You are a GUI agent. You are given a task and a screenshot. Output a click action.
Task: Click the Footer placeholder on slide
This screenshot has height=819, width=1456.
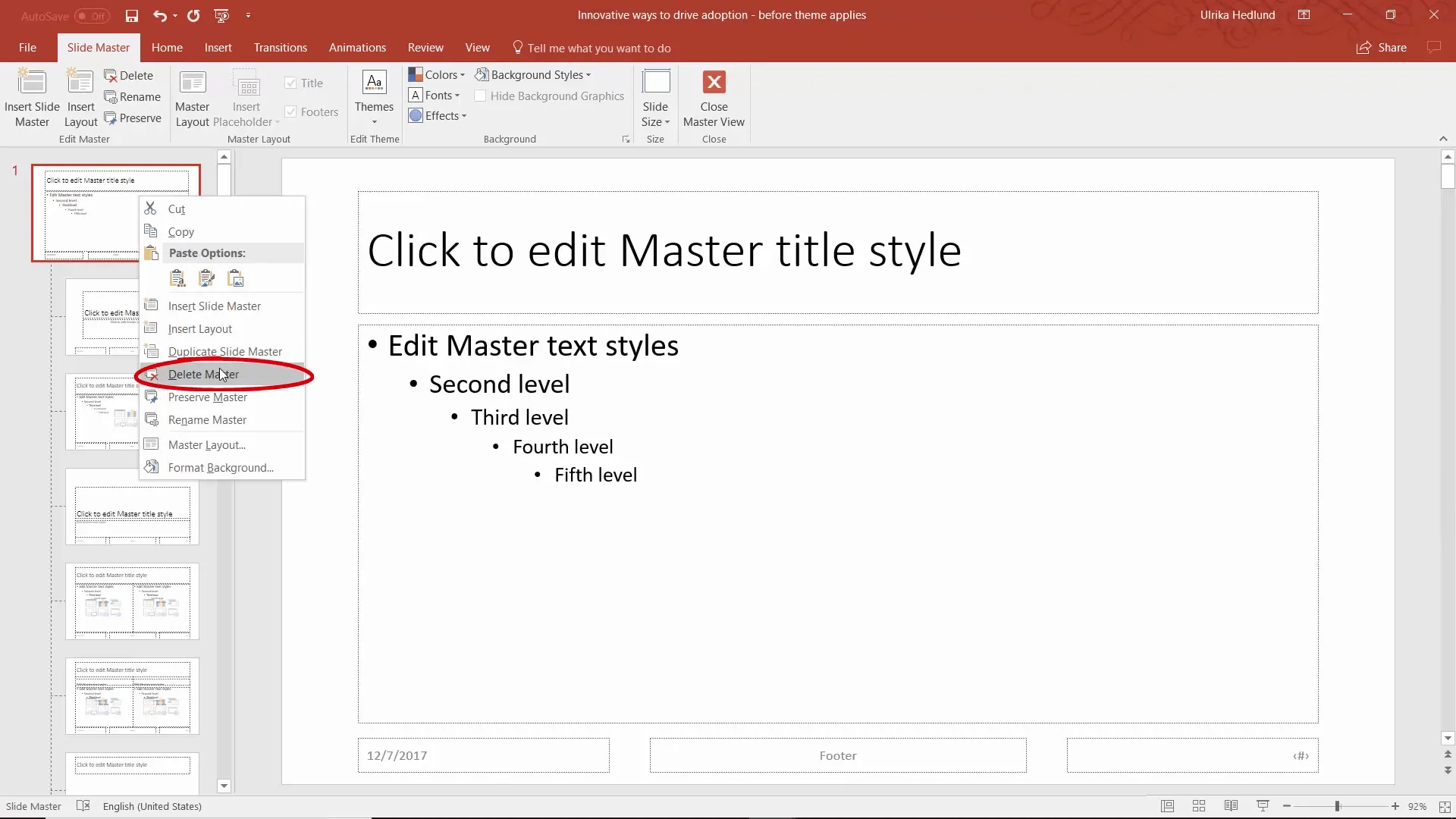[x=838, y=755]
